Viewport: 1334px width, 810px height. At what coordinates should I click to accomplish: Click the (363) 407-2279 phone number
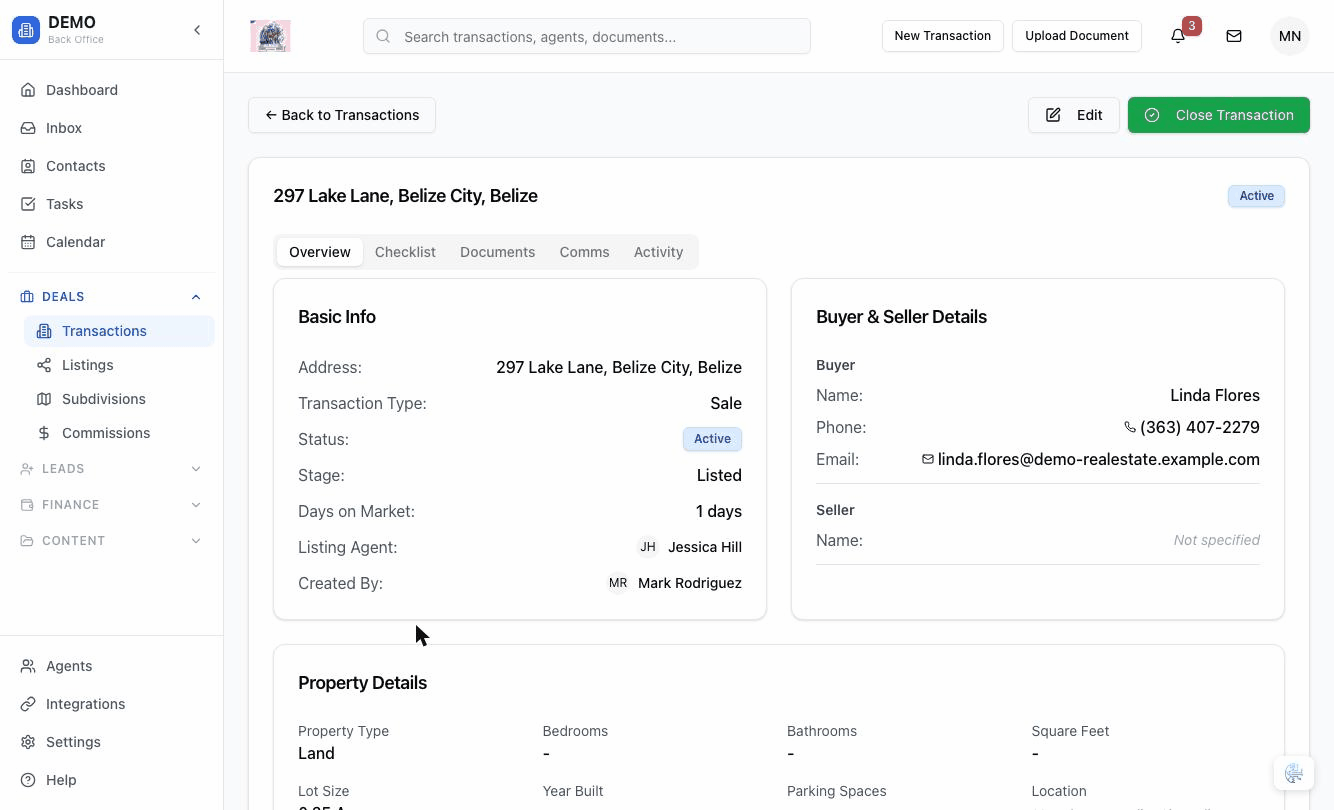tap(1199, 427)
